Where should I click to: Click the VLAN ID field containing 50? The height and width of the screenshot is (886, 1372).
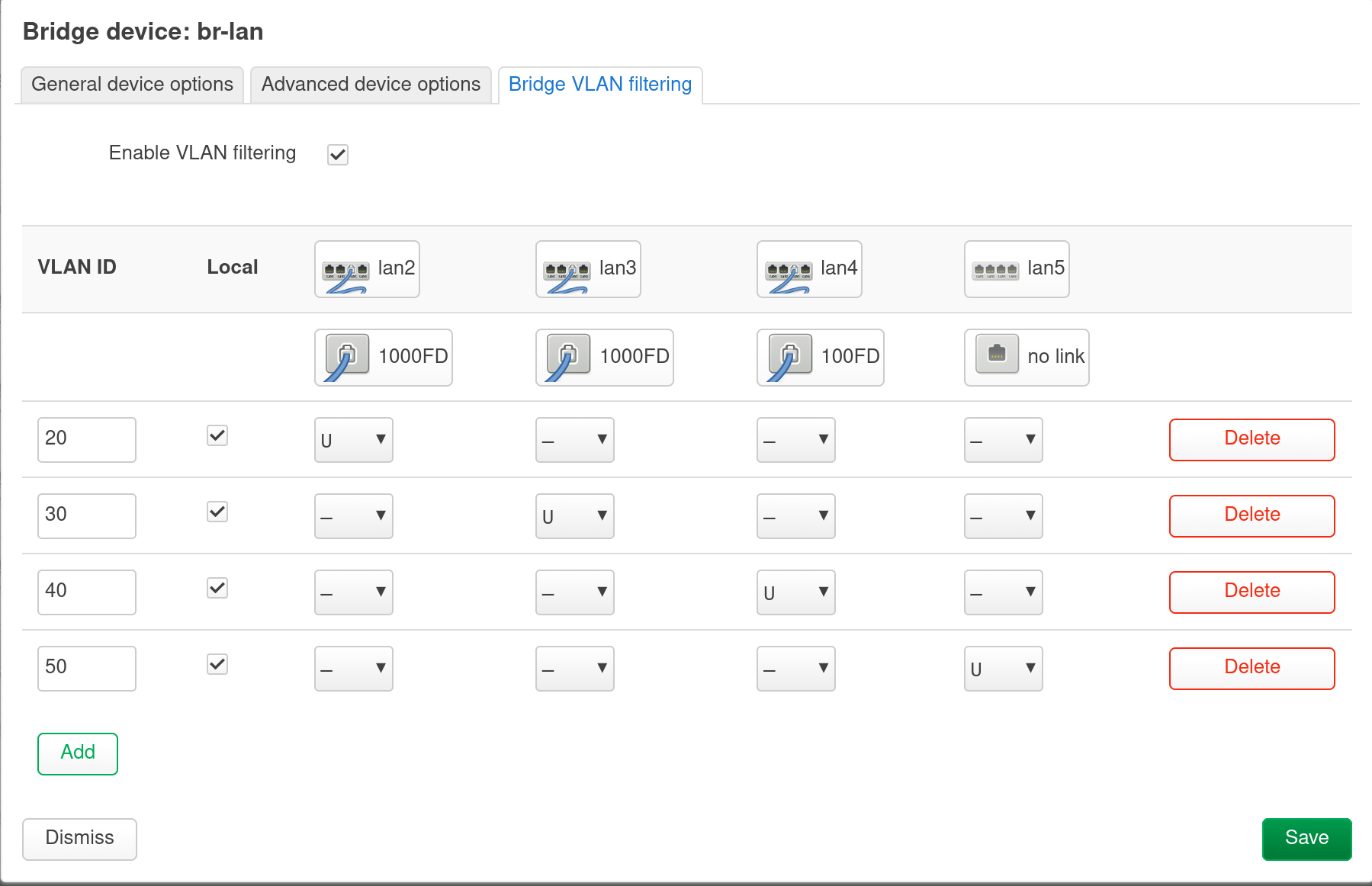pyautogui.click(x=86, y=668)
